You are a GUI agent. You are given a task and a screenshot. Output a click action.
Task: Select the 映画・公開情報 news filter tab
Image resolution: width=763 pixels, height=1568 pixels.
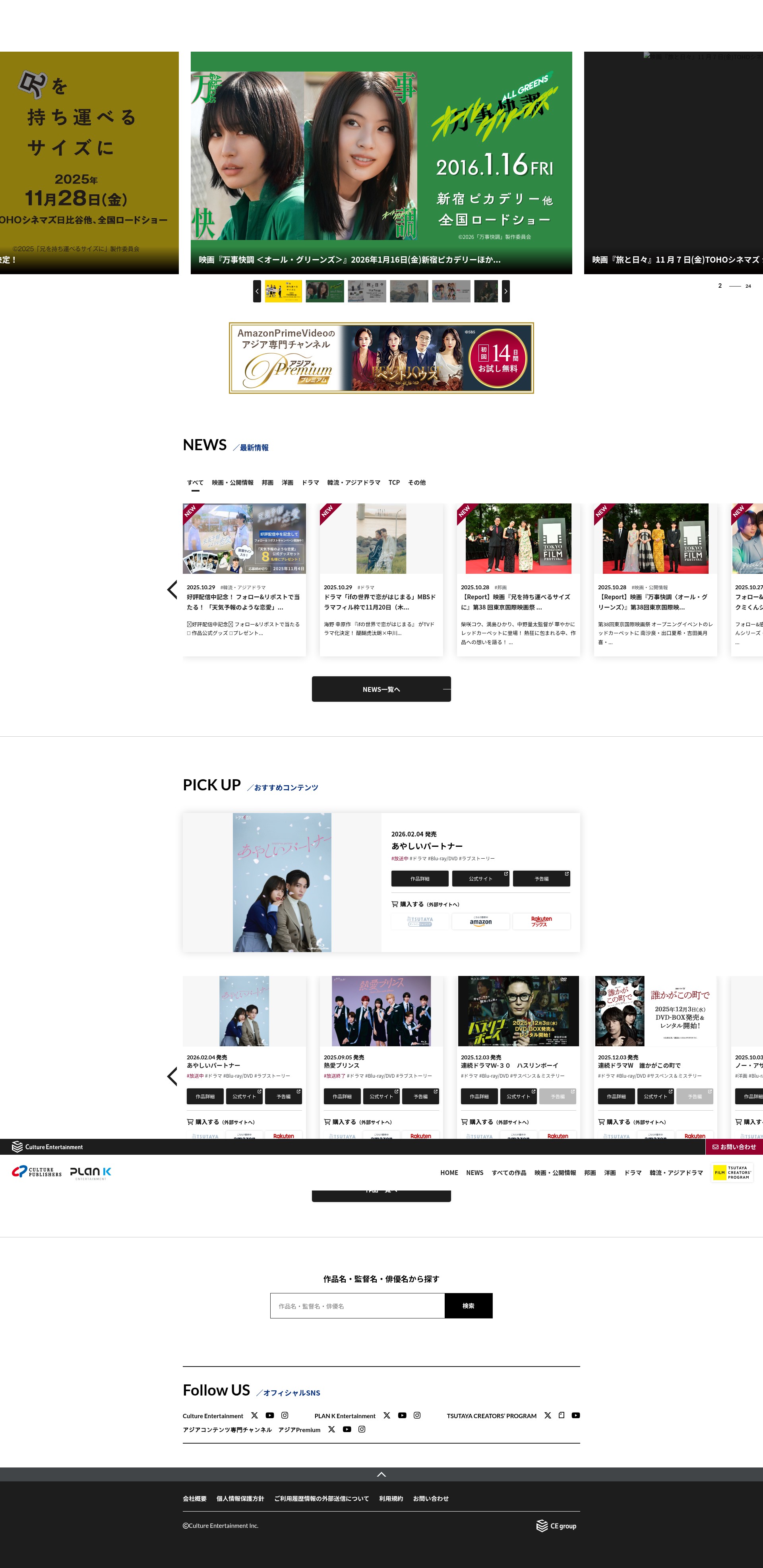(232, 483)
